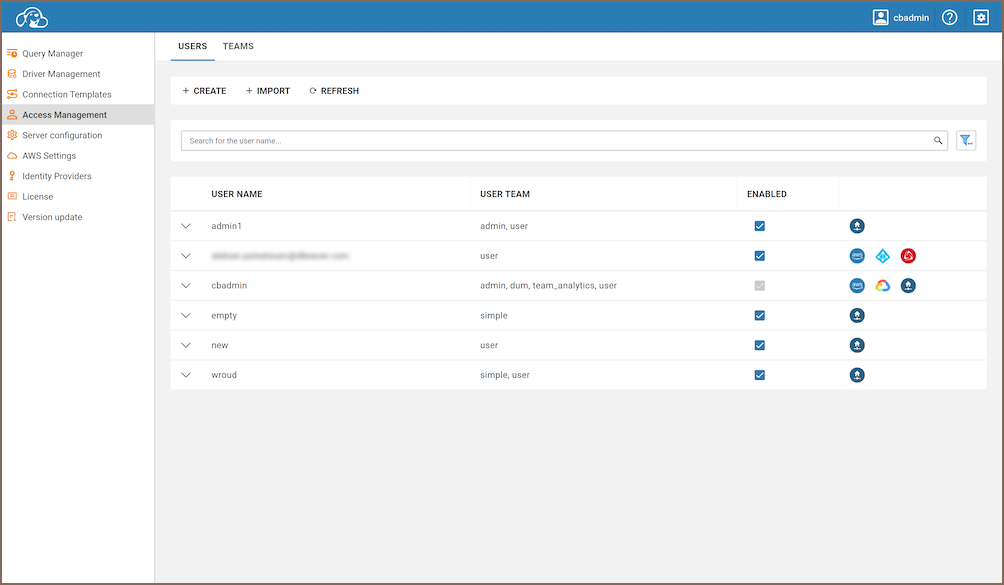Click the magnifier icon in search field
Viewport: 1004px width, 585px height.
938,141
